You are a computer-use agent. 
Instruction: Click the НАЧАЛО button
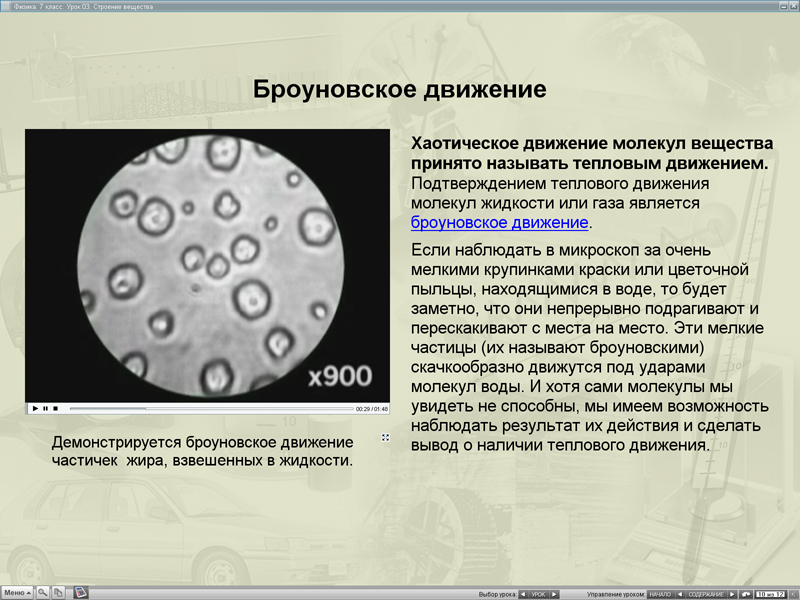pos(660,594)
